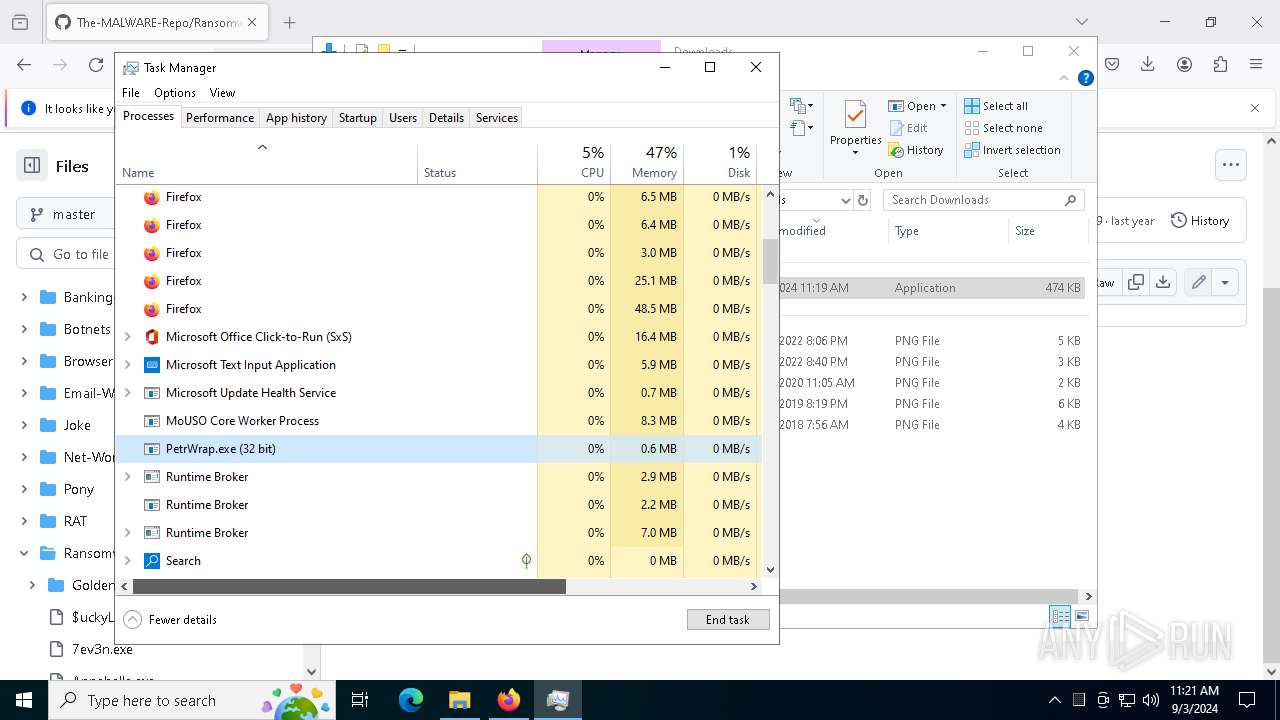This screenshot has height=720, width=1280.
Task: Open Microsoft Edge from taskbar
Action: point(411,700)
